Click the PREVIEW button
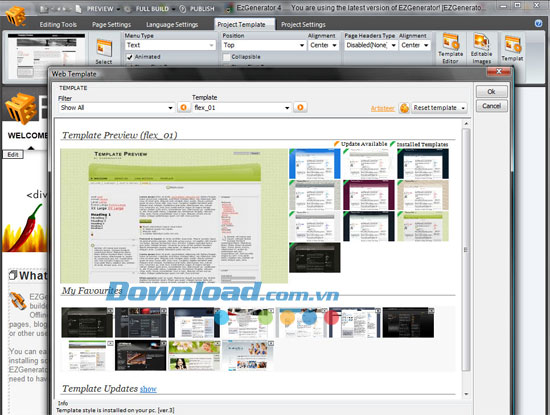 pyautogui.click(x=100, y=9)
